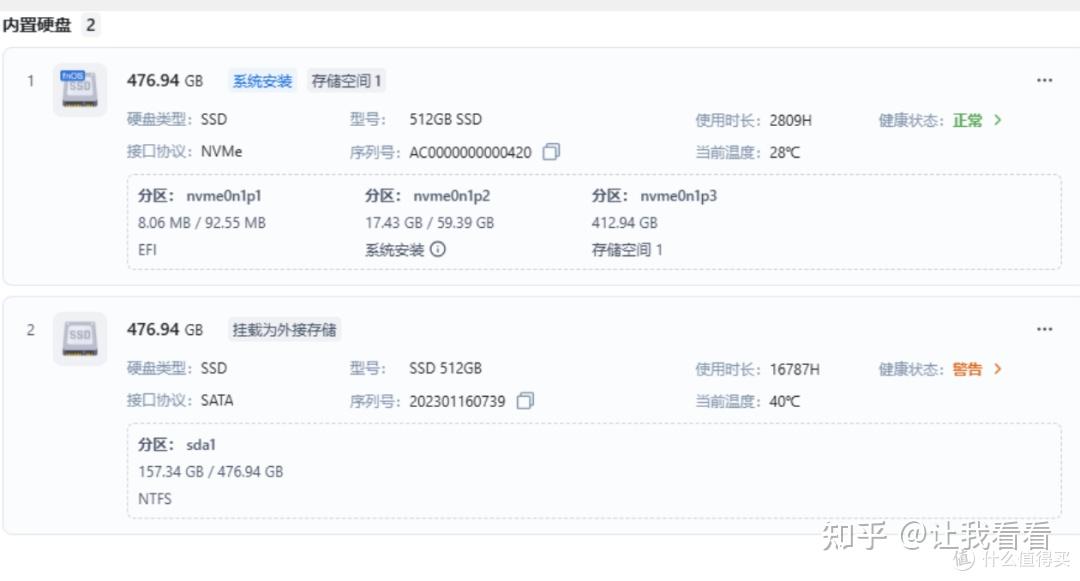Click the 内置硬盘 count badge 2

[90, 25]
